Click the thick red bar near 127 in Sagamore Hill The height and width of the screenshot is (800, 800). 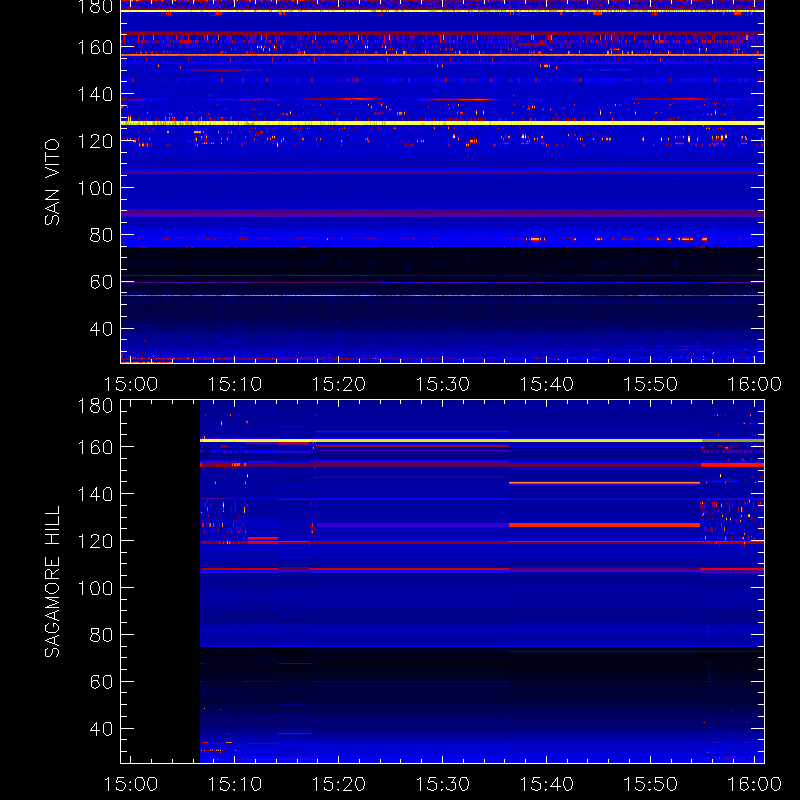point(605,525)
